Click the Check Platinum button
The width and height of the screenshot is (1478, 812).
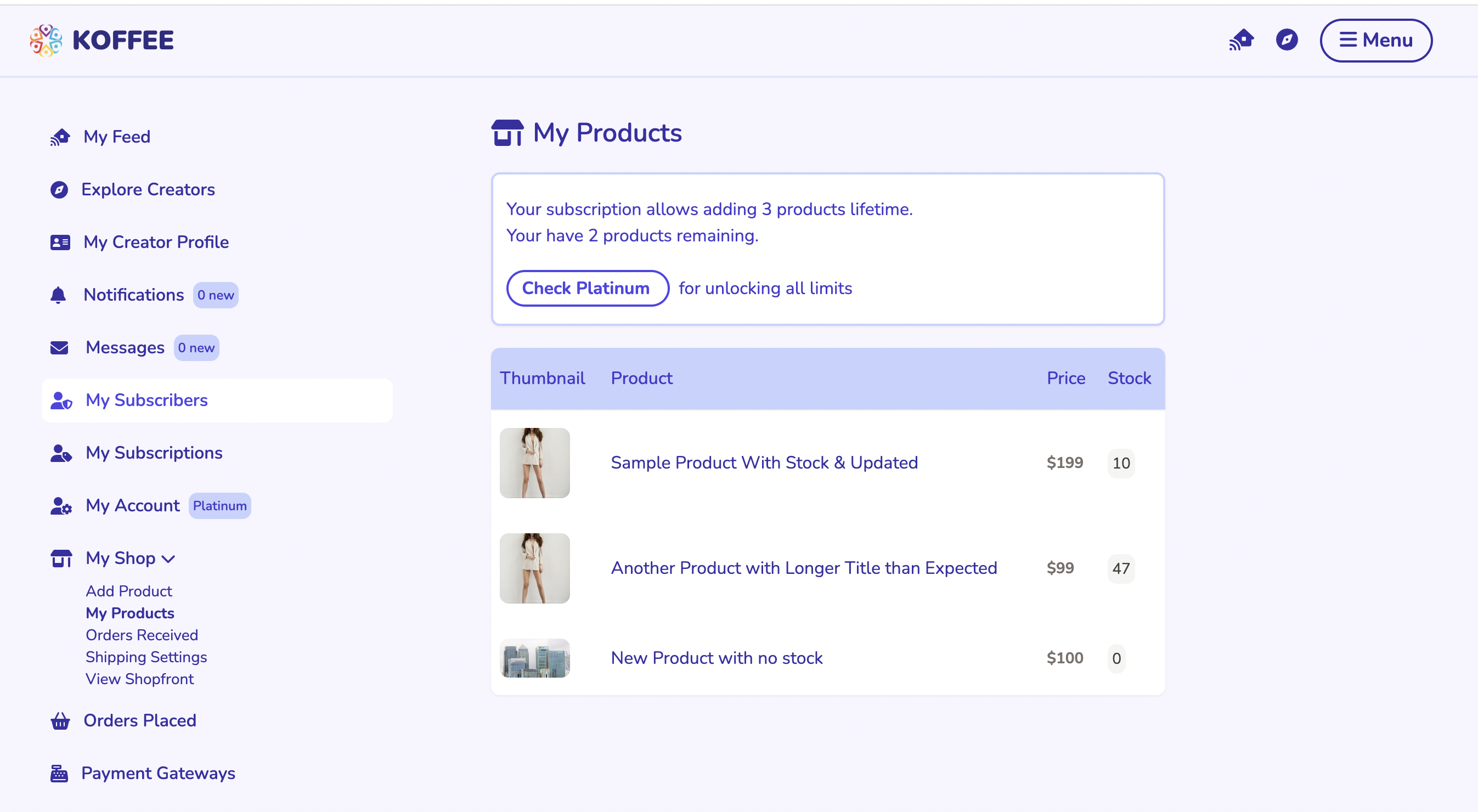587,288
